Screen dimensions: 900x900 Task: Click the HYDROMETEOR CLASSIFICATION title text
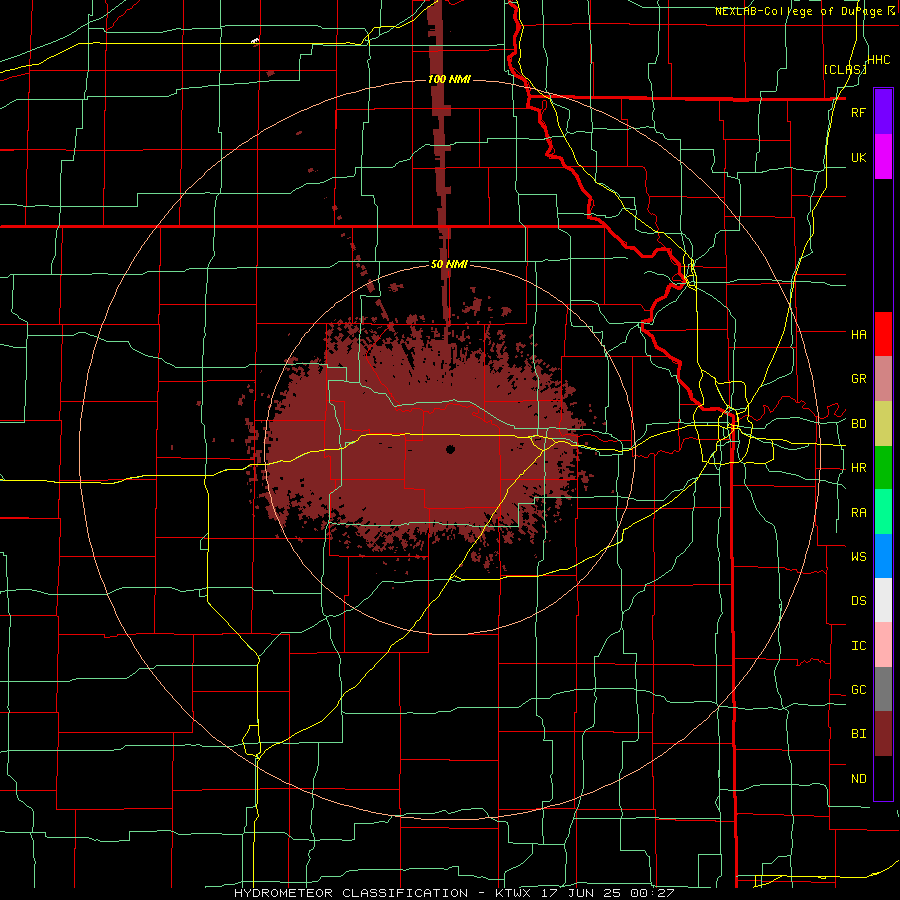point(351,893)
